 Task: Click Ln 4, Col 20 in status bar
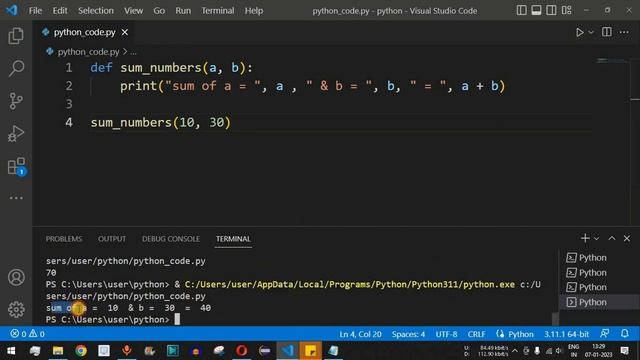point(360,334)
